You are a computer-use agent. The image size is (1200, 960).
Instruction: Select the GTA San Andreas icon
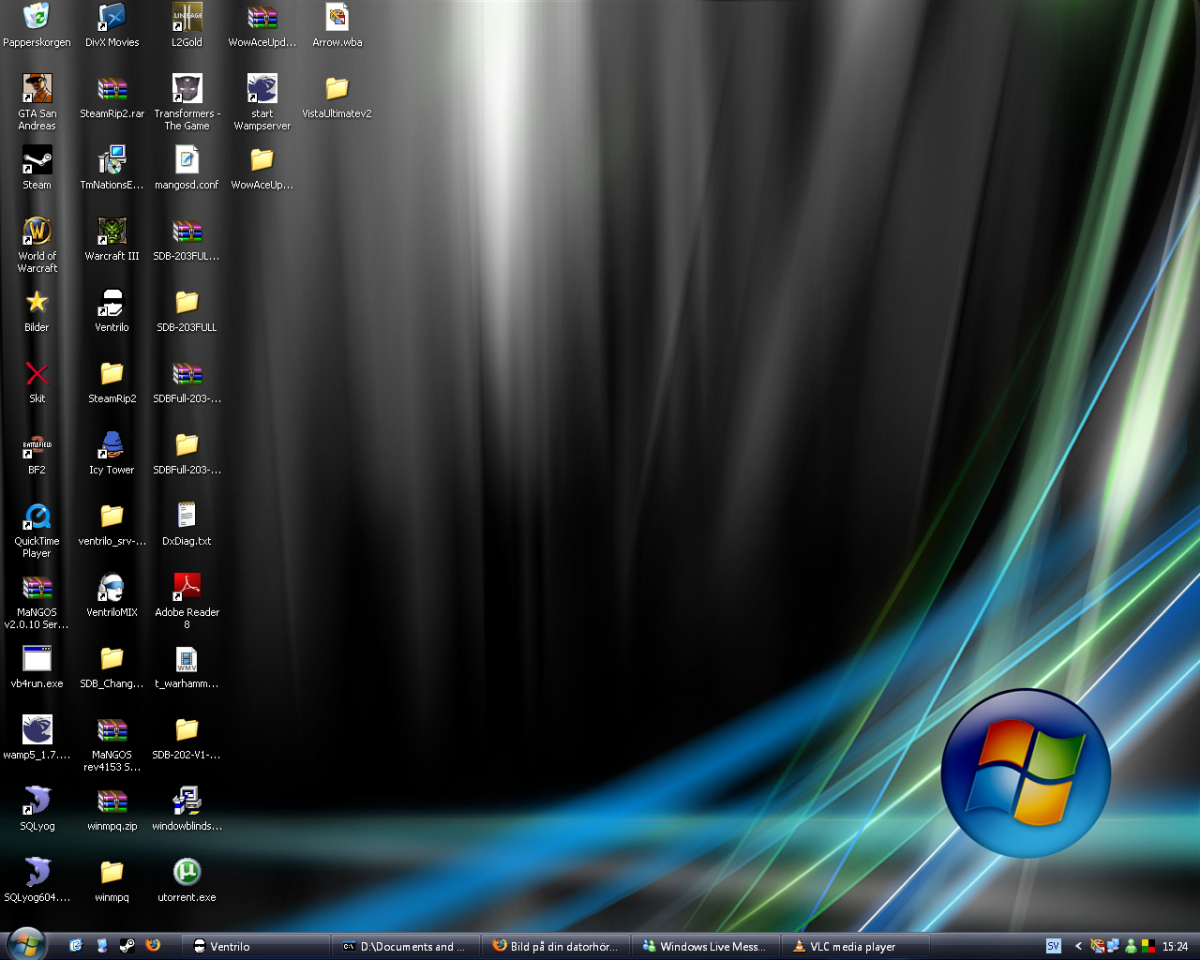pyautogui.click(x=37, y=90)
